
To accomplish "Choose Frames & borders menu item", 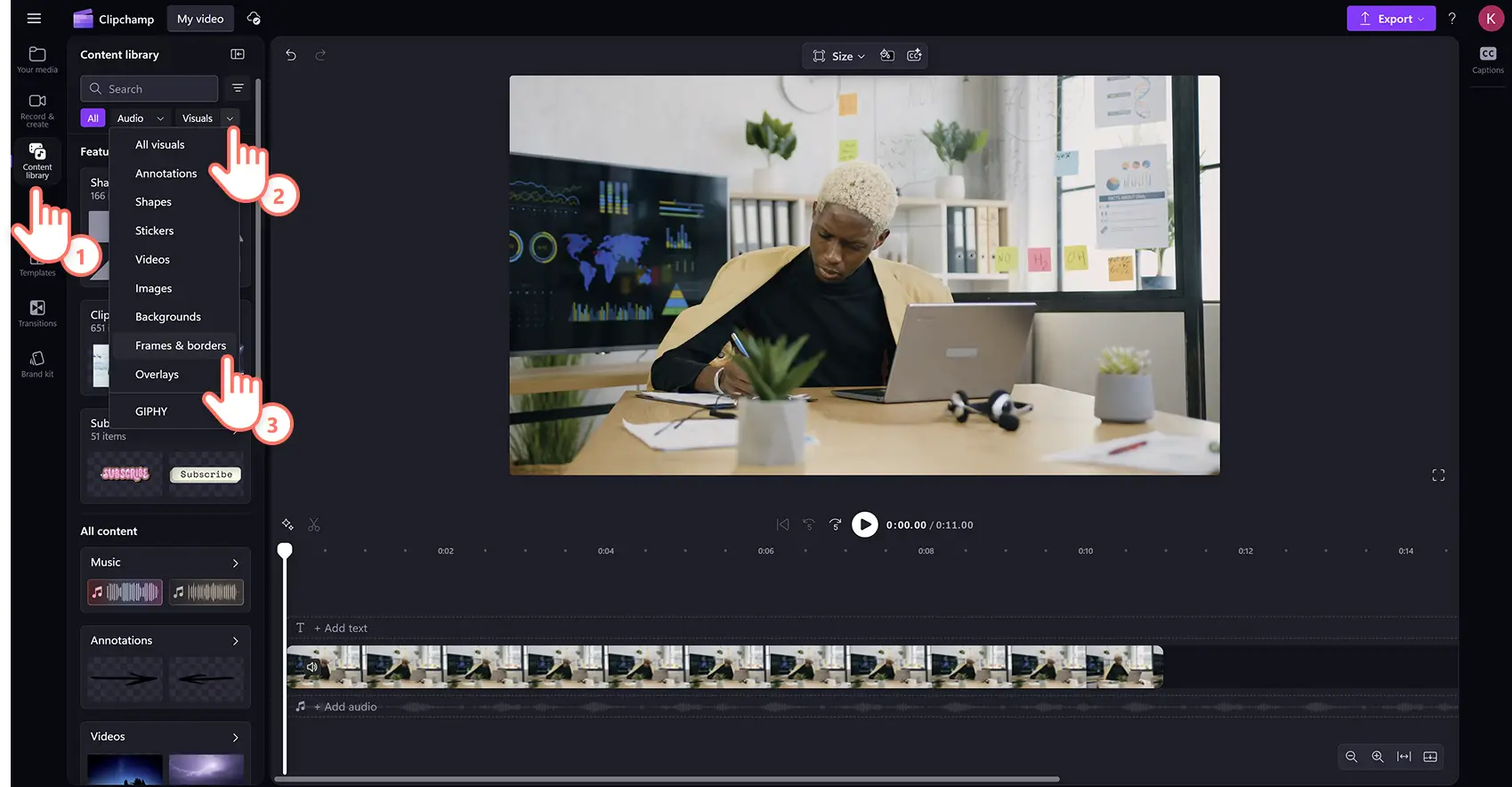I will pyautogui.click(x=174, y=345).
